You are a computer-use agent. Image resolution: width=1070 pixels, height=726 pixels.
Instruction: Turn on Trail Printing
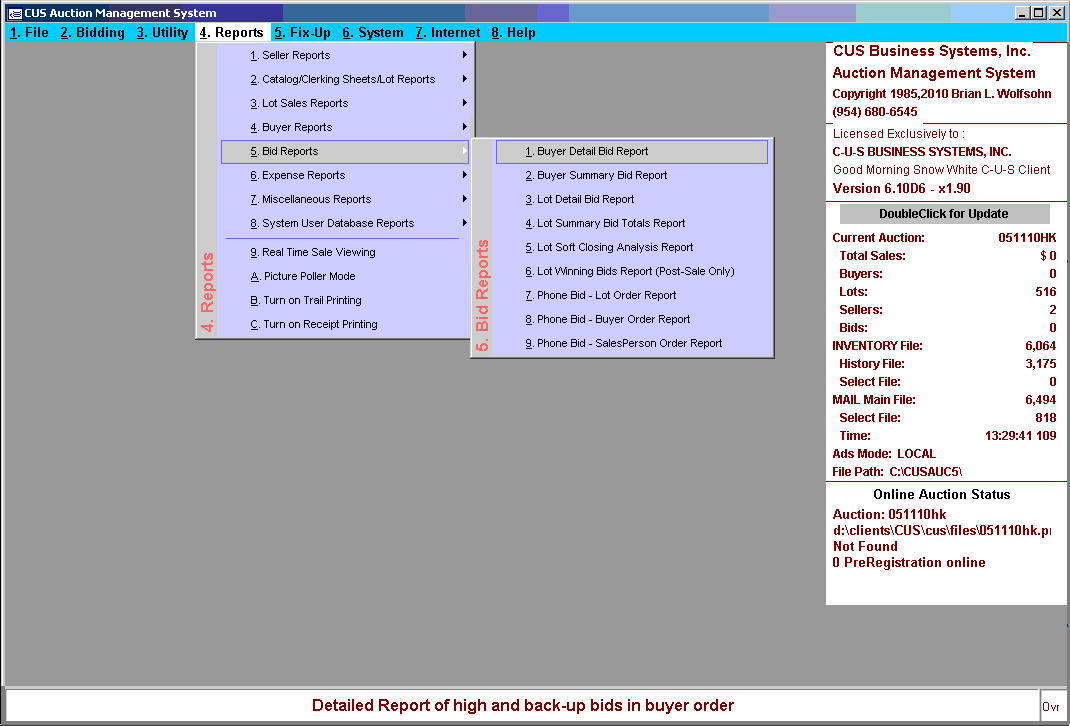[x=345, y=300]
